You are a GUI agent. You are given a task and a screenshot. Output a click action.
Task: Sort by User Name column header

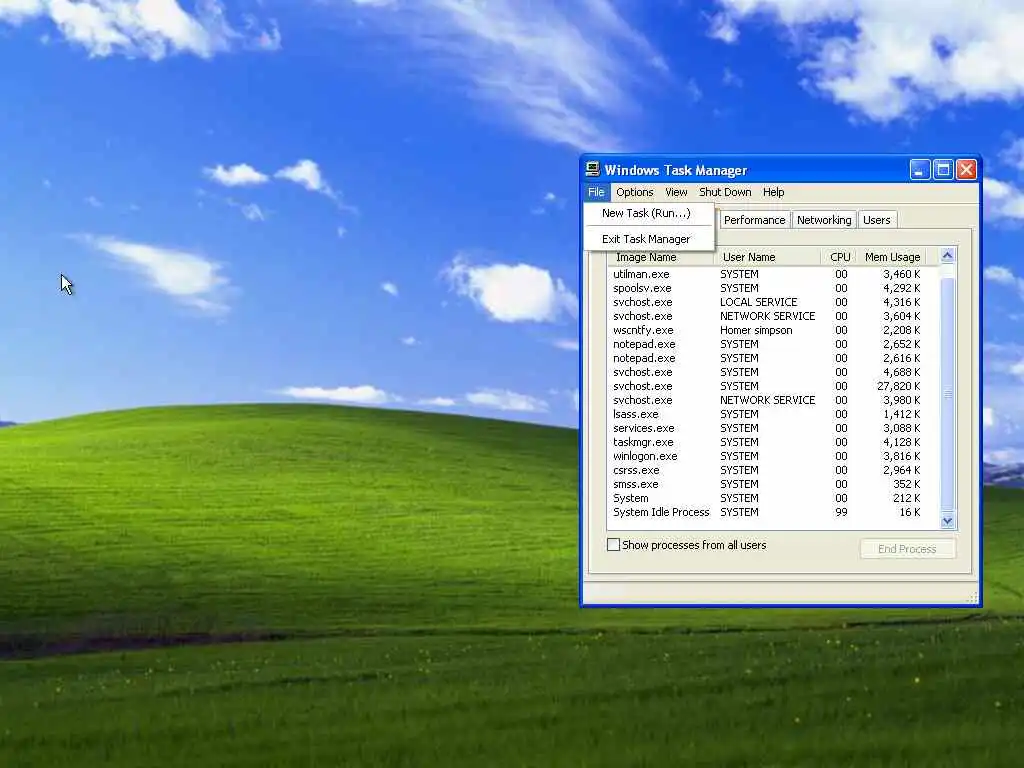coord(767,257)
